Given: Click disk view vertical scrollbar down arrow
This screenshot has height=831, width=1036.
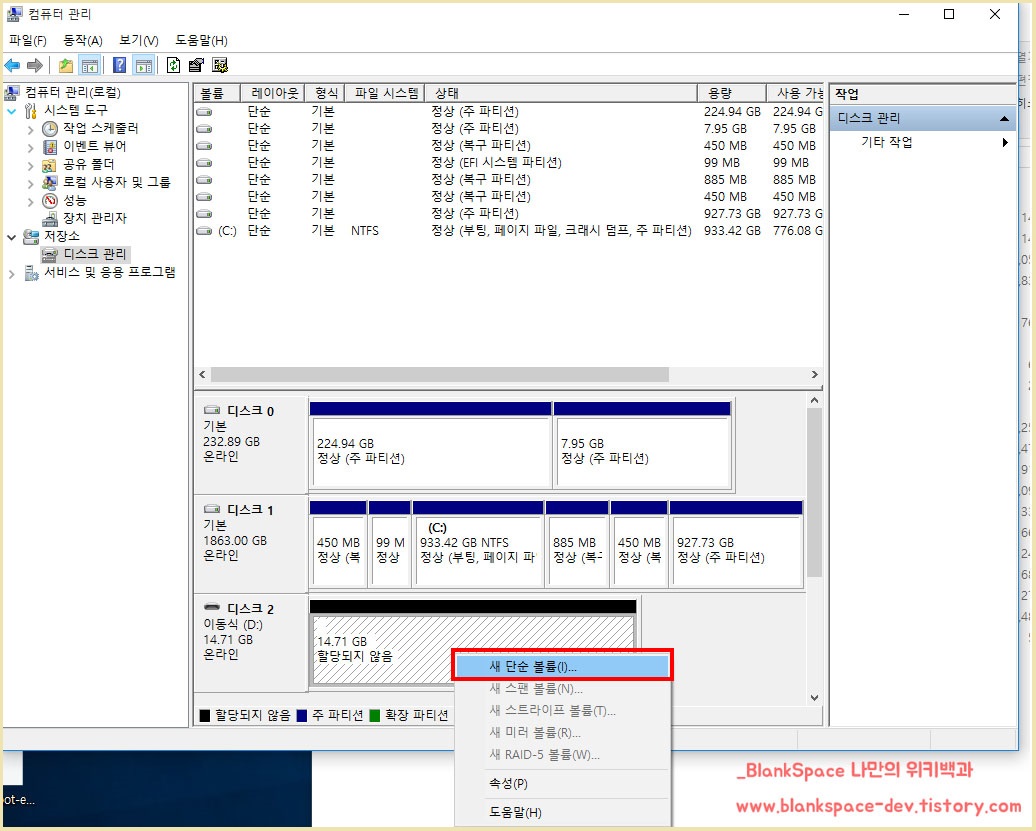Looking at the screenshot, I should click(815, 698).
